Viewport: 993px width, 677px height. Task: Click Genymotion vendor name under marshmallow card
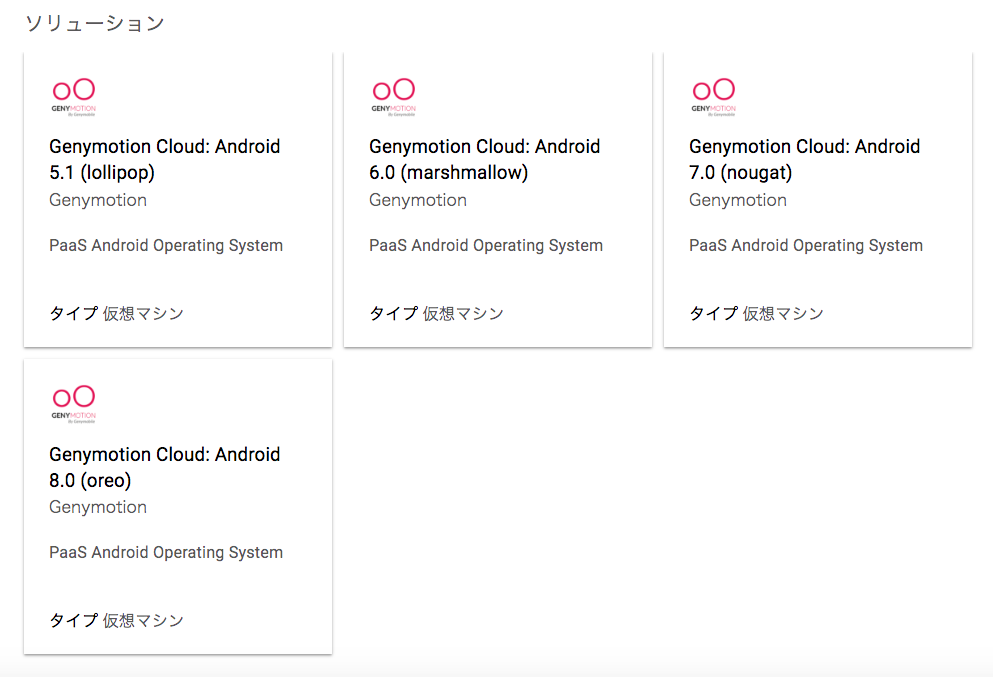pos(418,200)
